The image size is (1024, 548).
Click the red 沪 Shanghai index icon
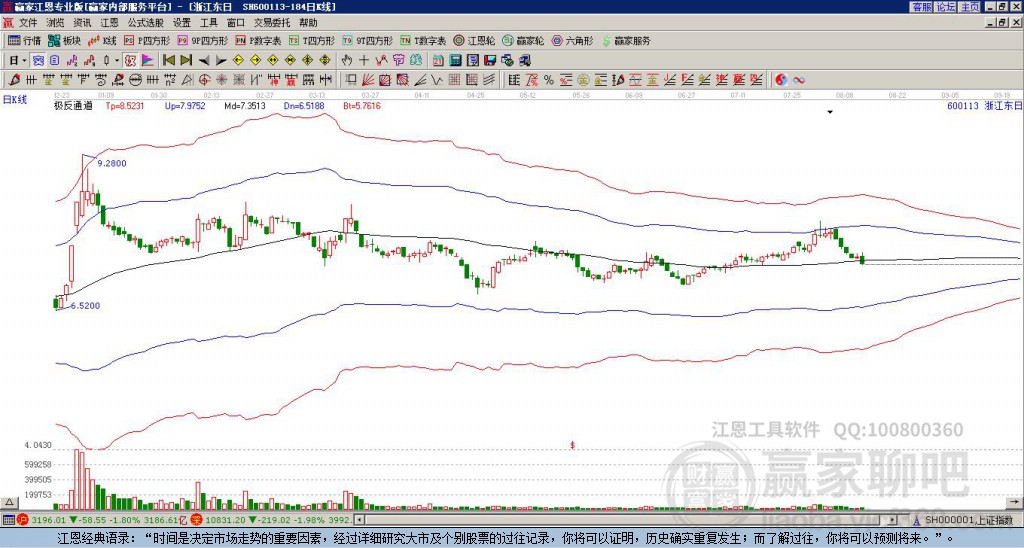coord(22,520)
